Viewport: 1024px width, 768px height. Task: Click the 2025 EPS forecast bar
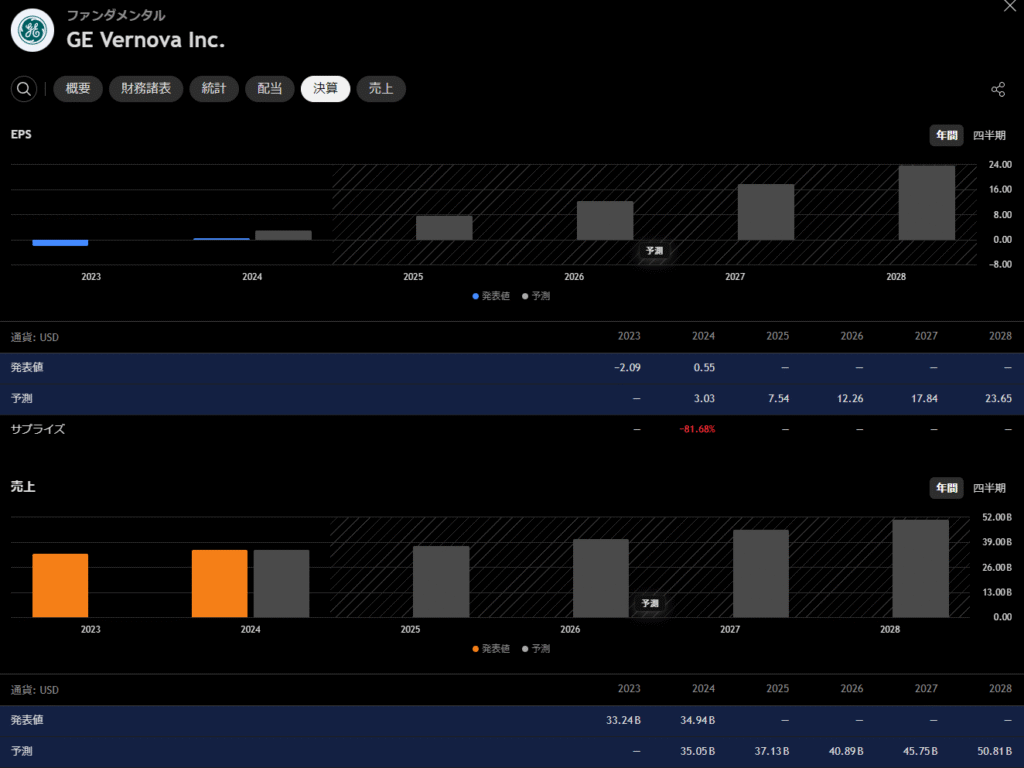click(x=444, y=228)
